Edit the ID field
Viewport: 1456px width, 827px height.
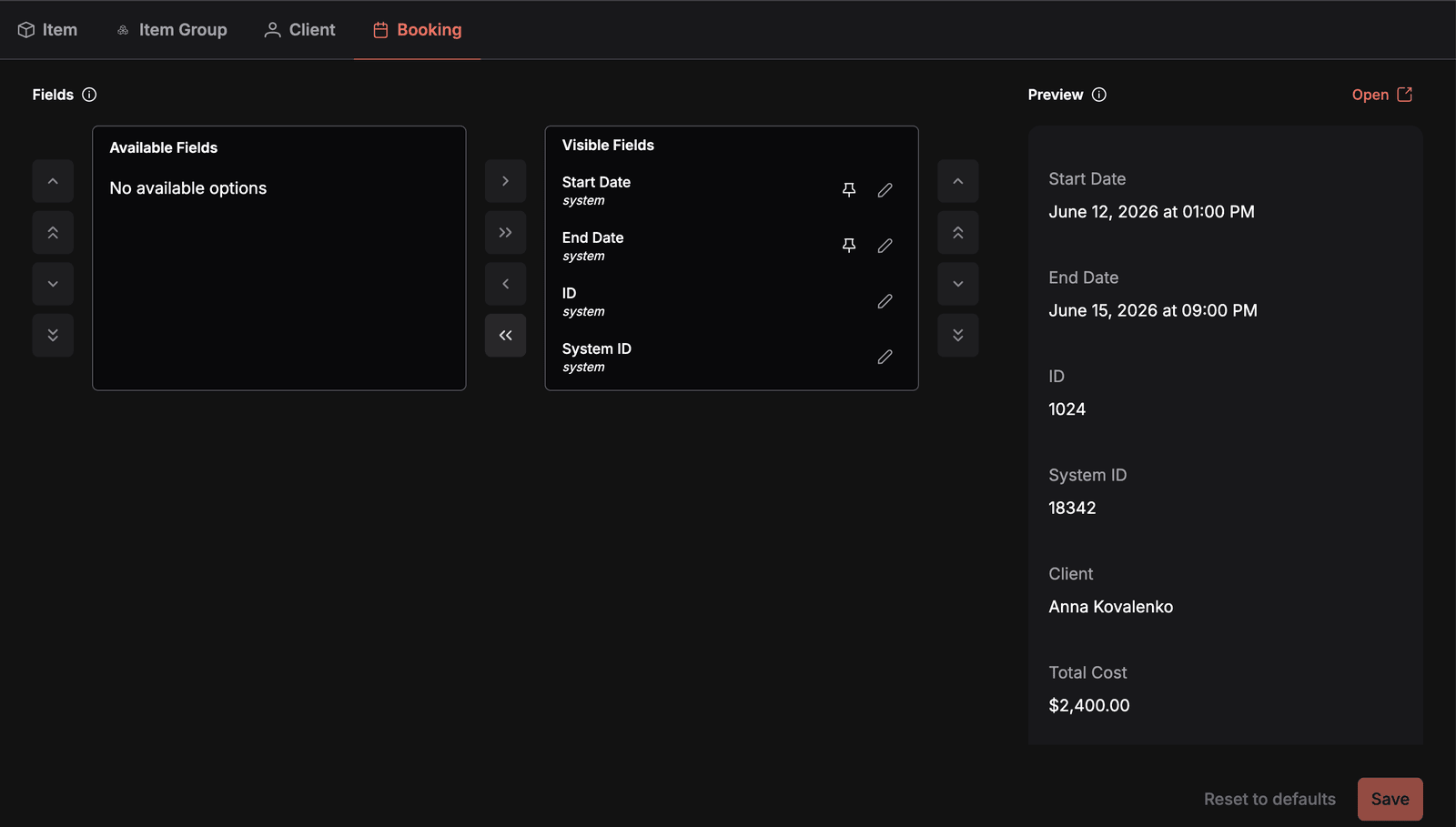(x=885, y=301)
